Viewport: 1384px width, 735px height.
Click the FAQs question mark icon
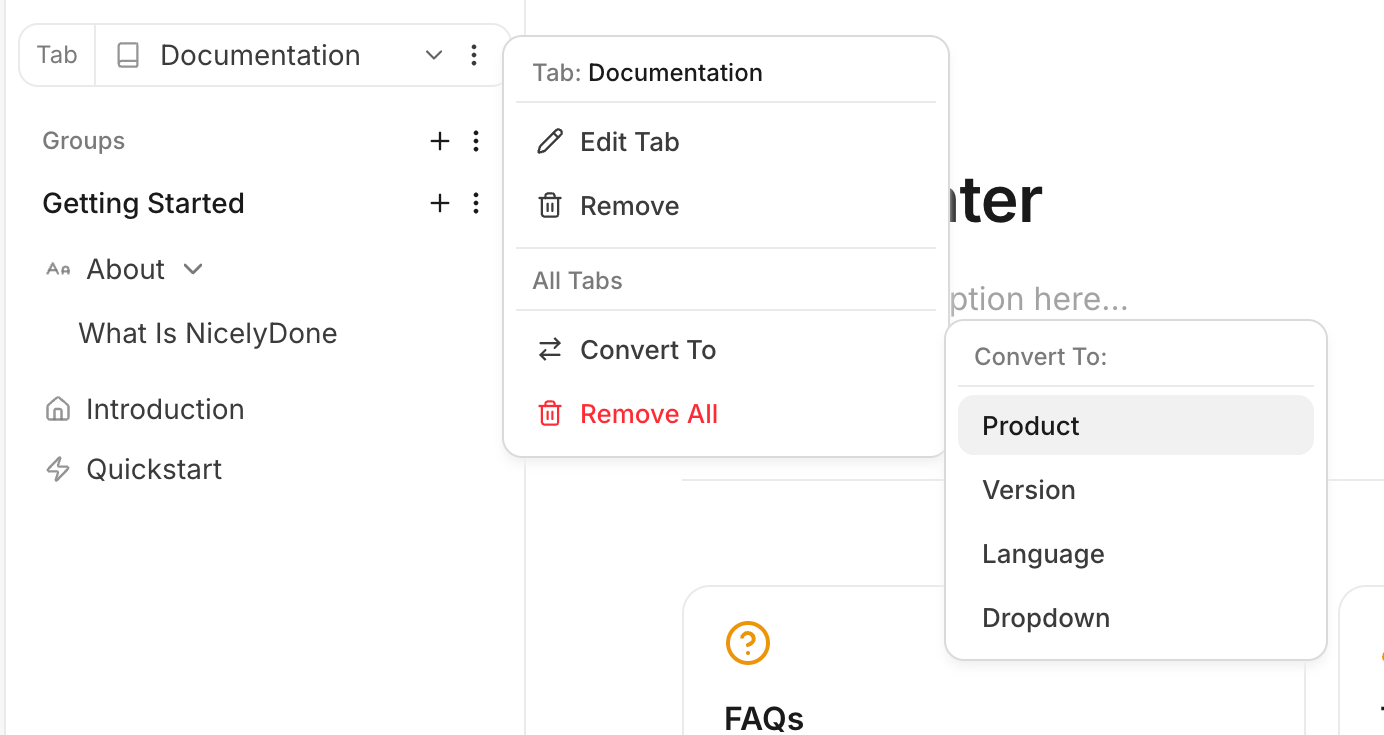(747, 643)
